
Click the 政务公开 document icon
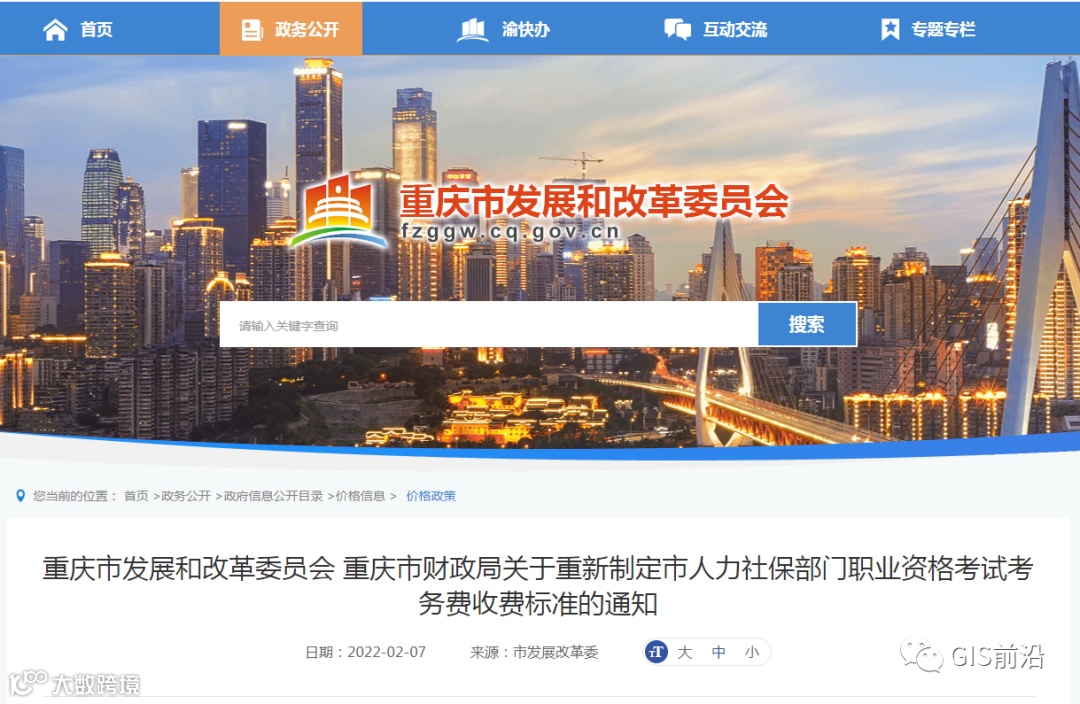coord(252,30)
